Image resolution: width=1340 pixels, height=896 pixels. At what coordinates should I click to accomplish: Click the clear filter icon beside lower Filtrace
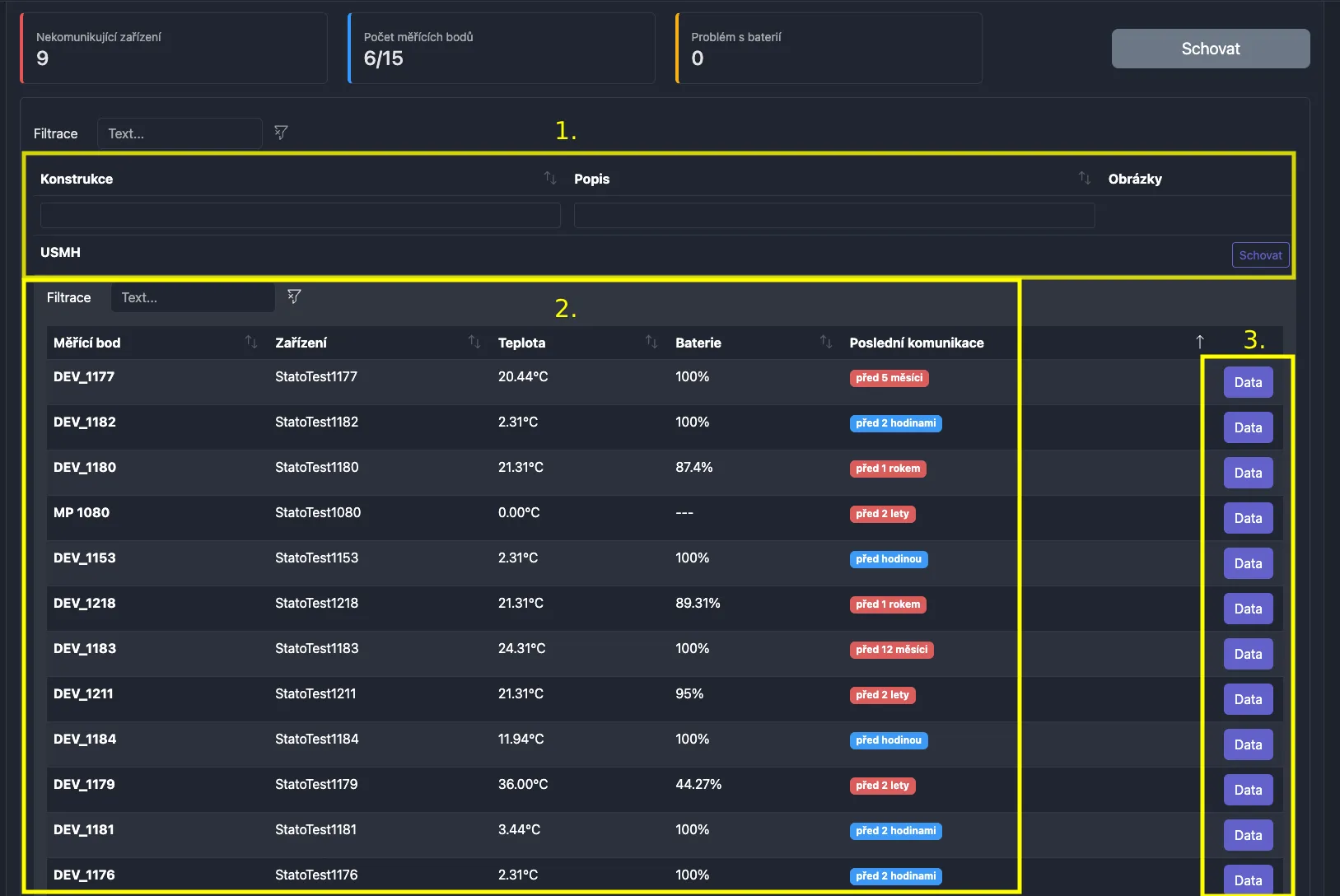[x=294, y=296]
